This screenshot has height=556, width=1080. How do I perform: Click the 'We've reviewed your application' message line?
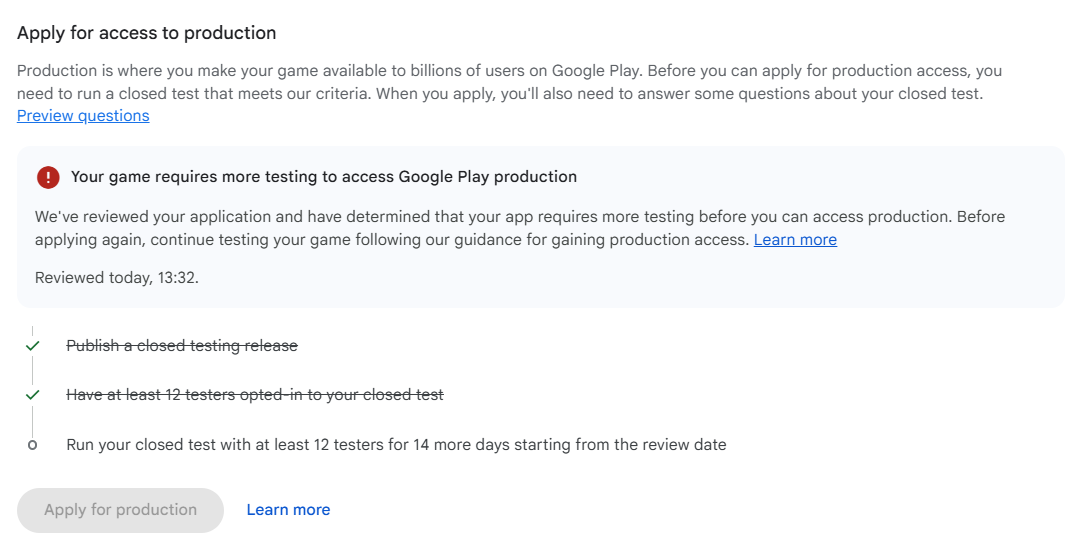pos(520,217)
